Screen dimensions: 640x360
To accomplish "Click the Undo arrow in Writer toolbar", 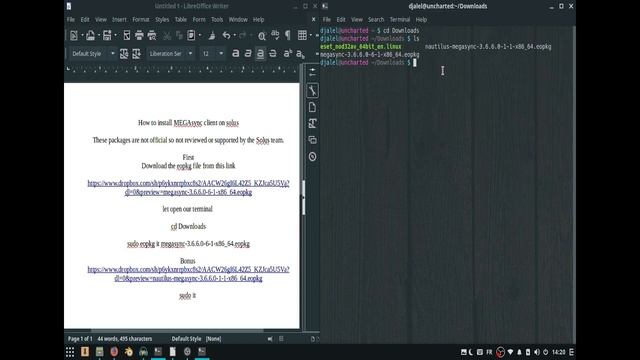I will [226, 36].
